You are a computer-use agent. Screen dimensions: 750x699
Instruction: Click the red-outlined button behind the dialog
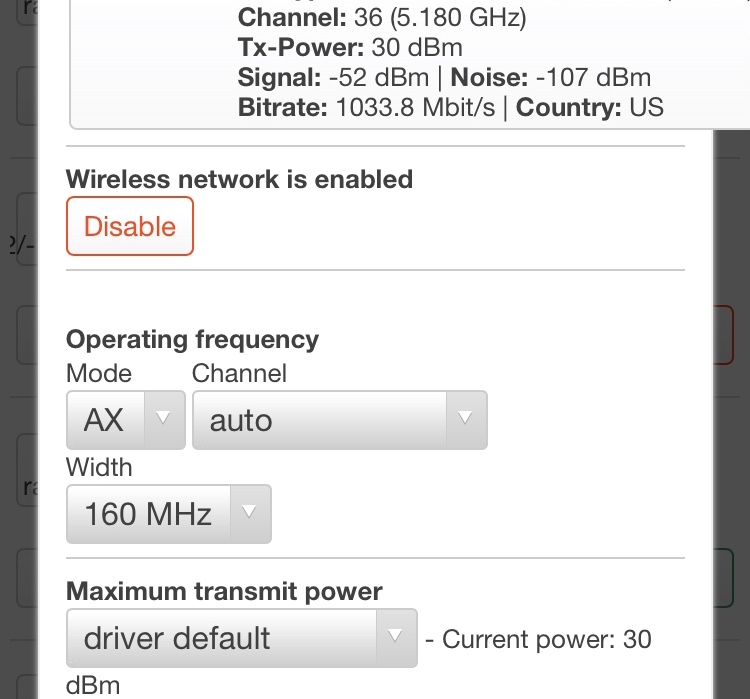click(723, 335)
